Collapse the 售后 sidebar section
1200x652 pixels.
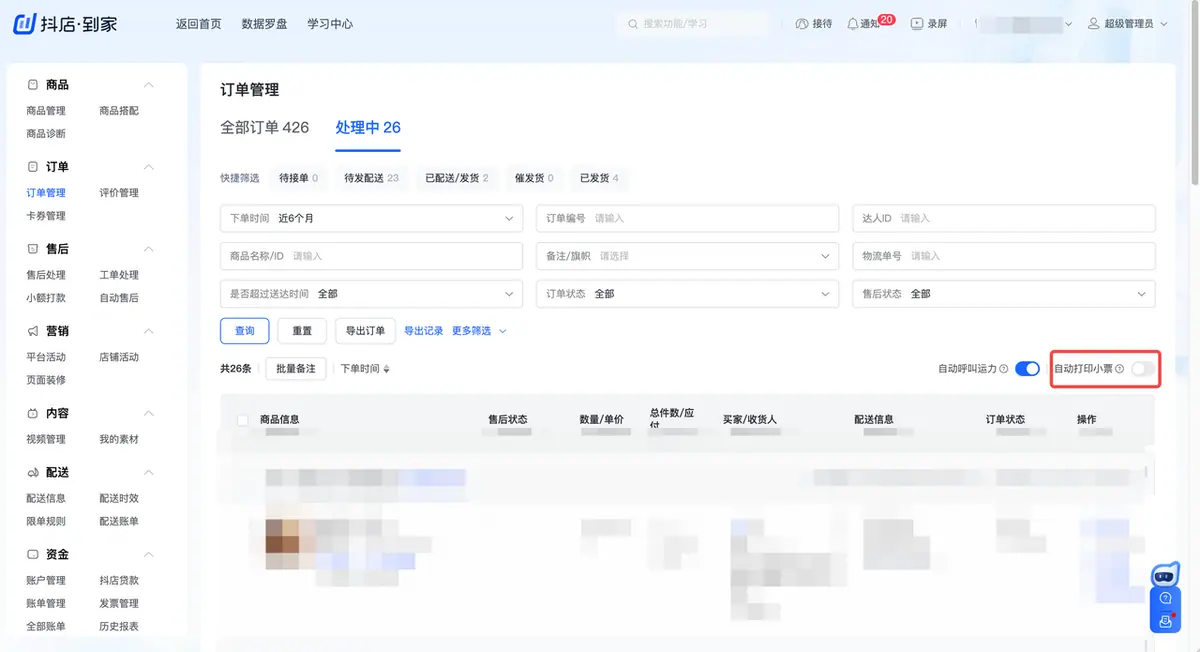click(149, 249)
